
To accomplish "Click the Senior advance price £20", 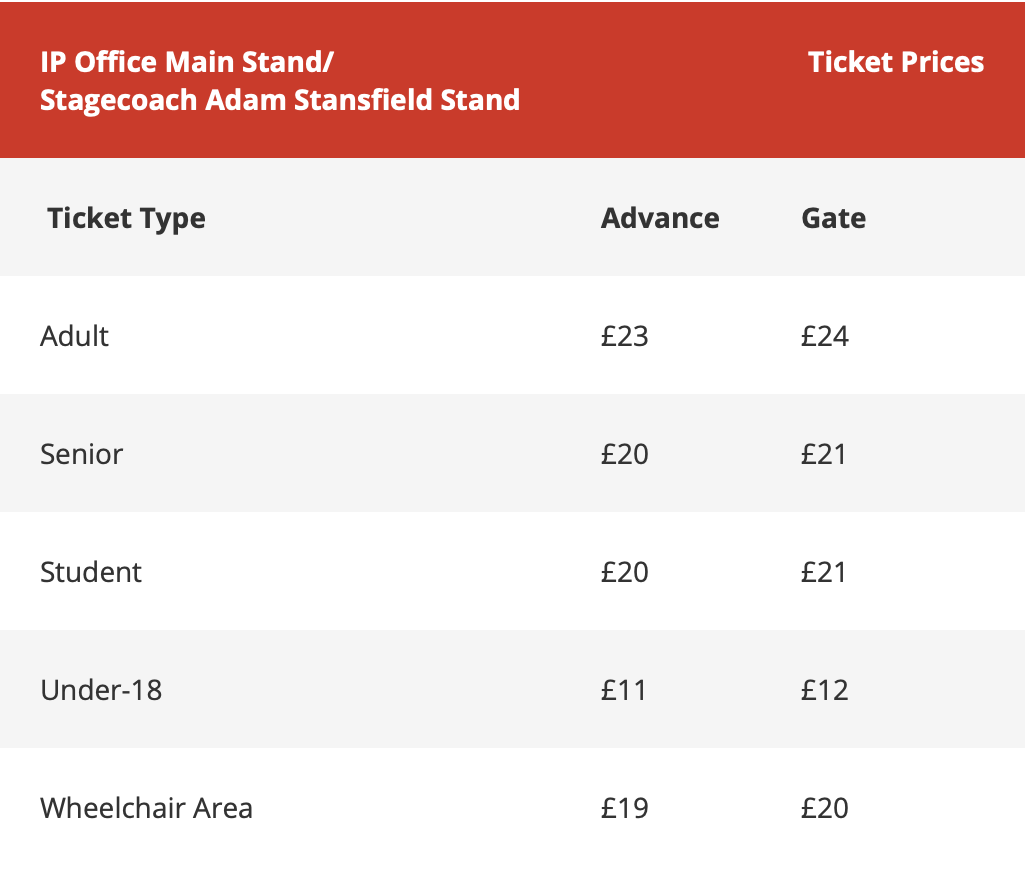I will point(625,454).
